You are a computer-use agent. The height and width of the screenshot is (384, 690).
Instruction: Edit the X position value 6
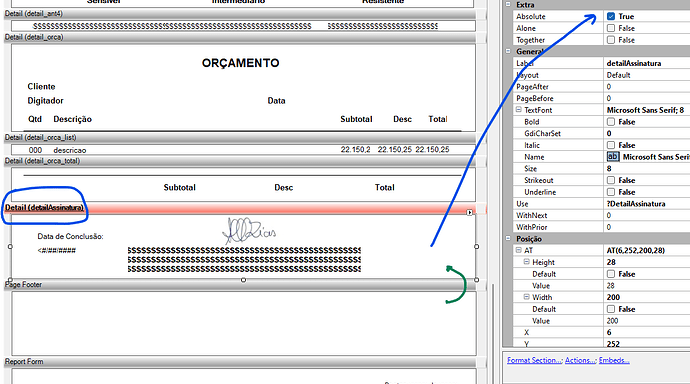click(x=647, y=333)
